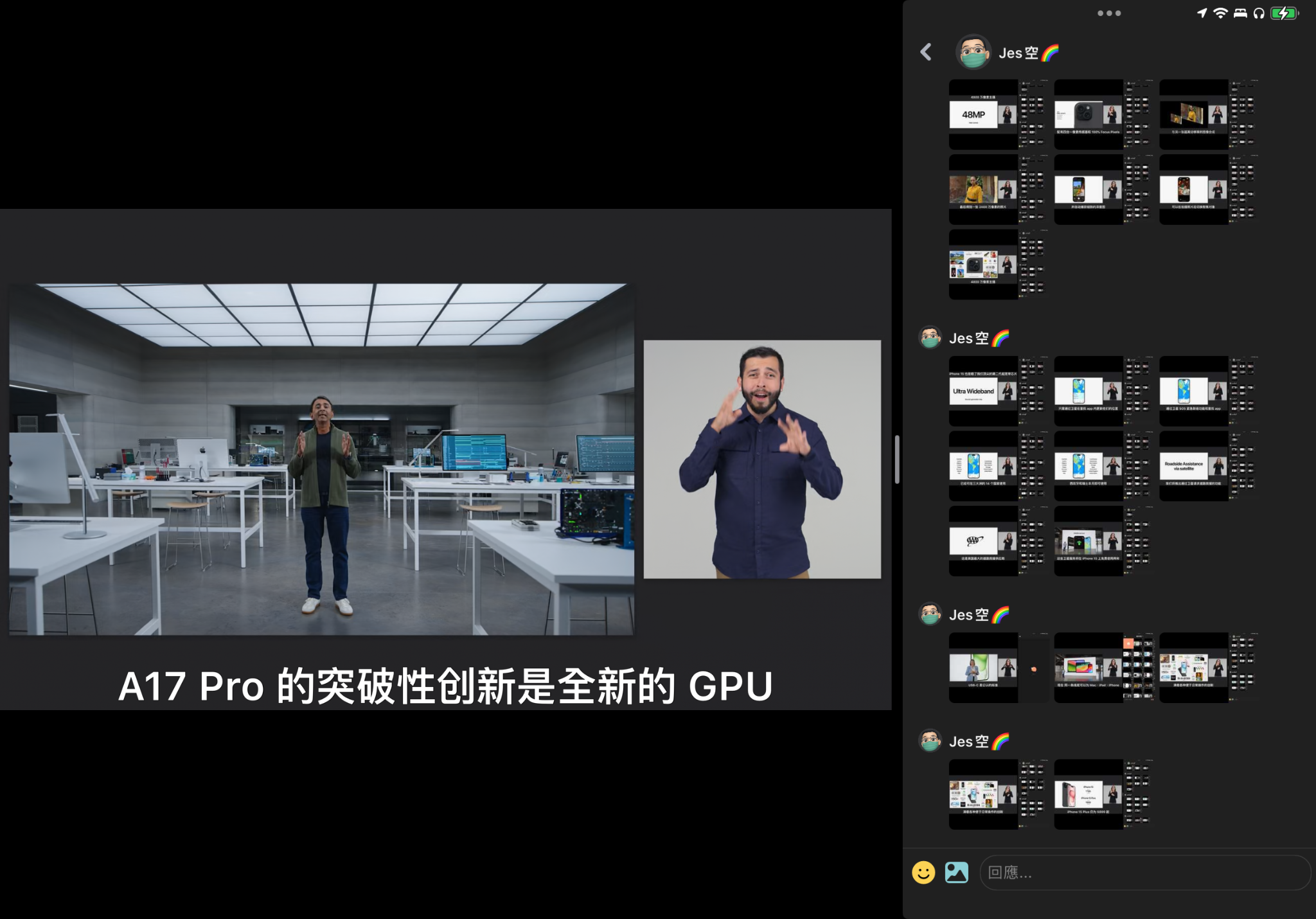Open Jes 空 profile avatar in the header
This screenshot has width=1316, height=919.
[974, 52]
